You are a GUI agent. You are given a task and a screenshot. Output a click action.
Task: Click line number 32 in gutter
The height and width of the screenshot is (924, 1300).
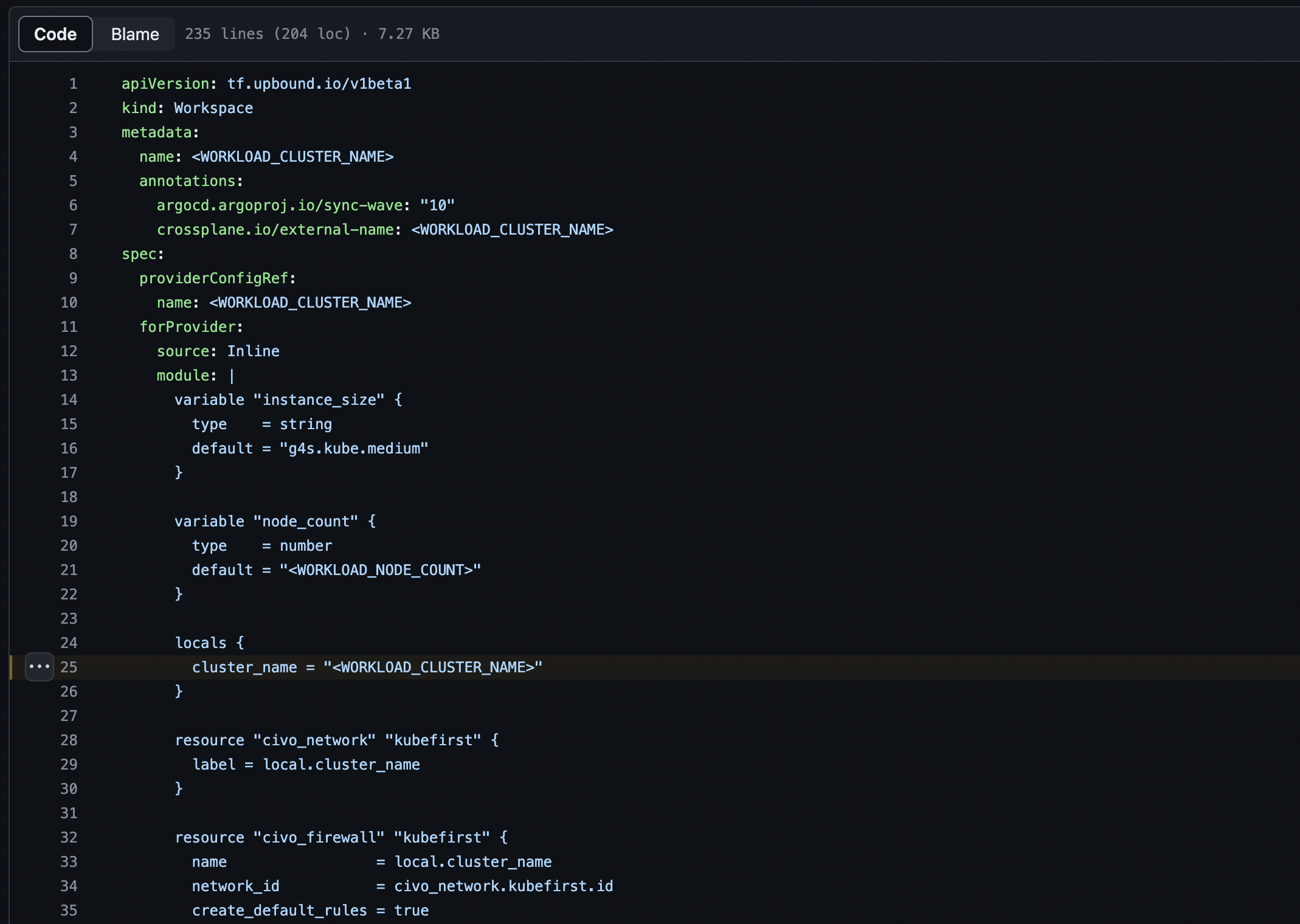(69, 838)
